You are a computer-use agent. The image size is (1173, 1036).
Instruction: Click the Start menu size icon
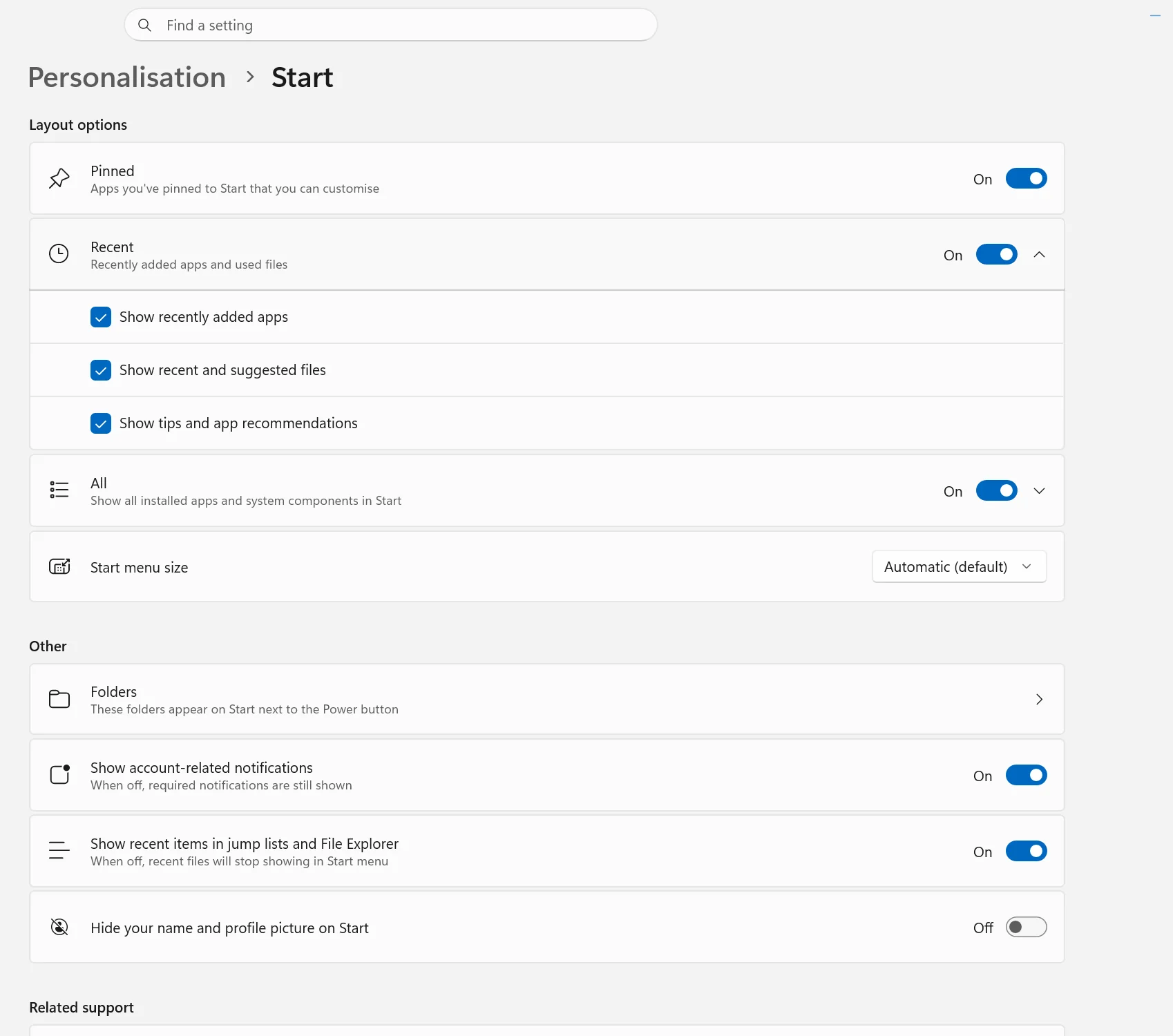tap(59, 566)
